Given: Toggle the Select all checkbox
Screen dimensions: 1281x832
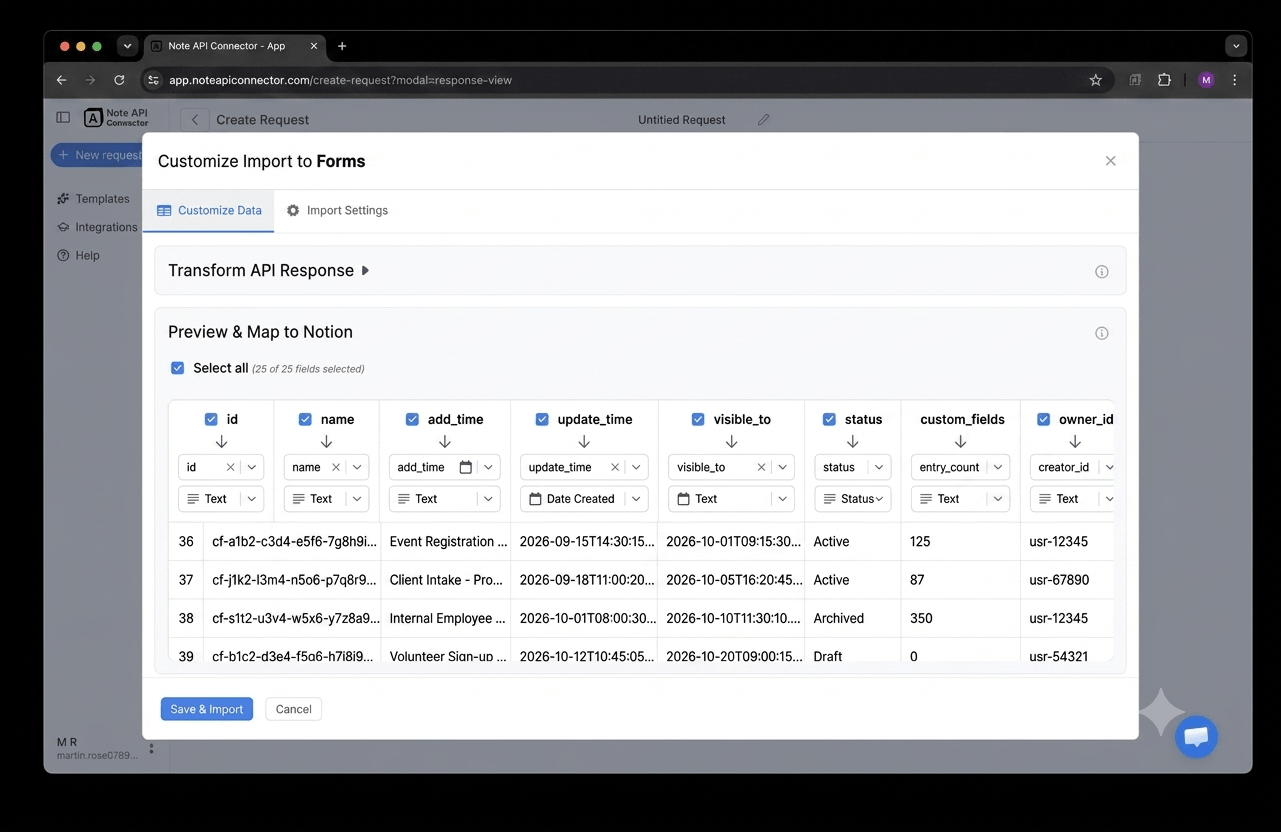Looking at the screenshot, I should coord(178,368).
